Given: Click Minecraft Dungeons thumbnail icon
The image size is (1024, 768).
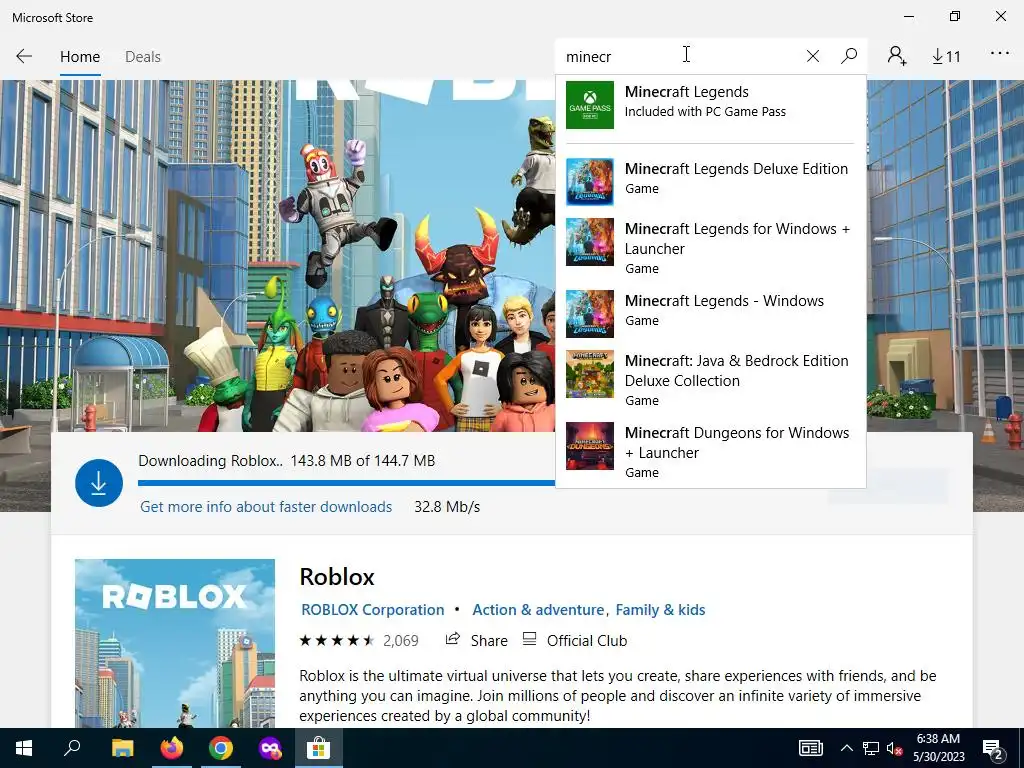Looking at the screenshot, I should (x=590, y=446).
